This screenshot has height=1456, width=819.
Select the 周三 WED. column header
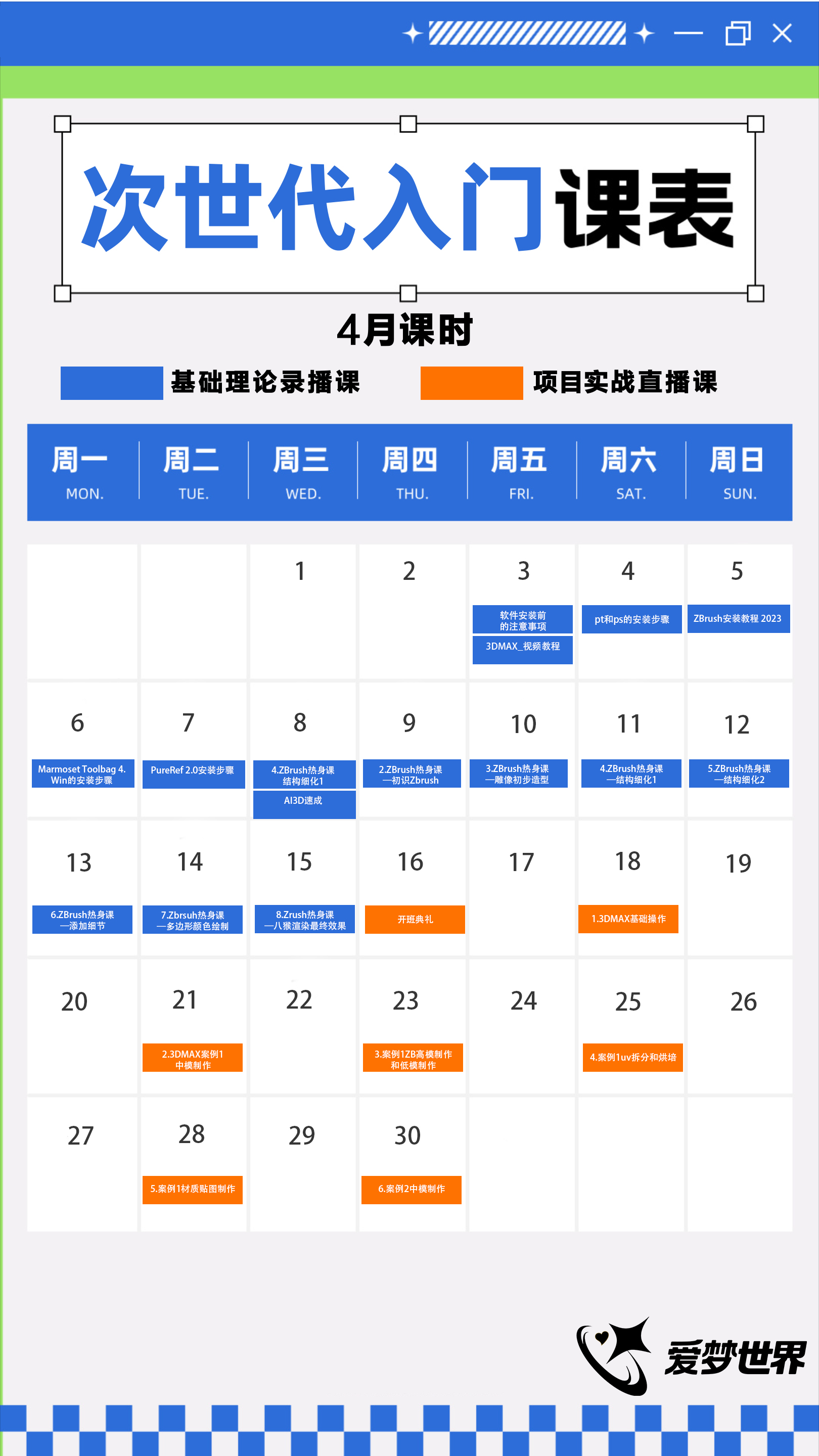click(x=302, y=472)
